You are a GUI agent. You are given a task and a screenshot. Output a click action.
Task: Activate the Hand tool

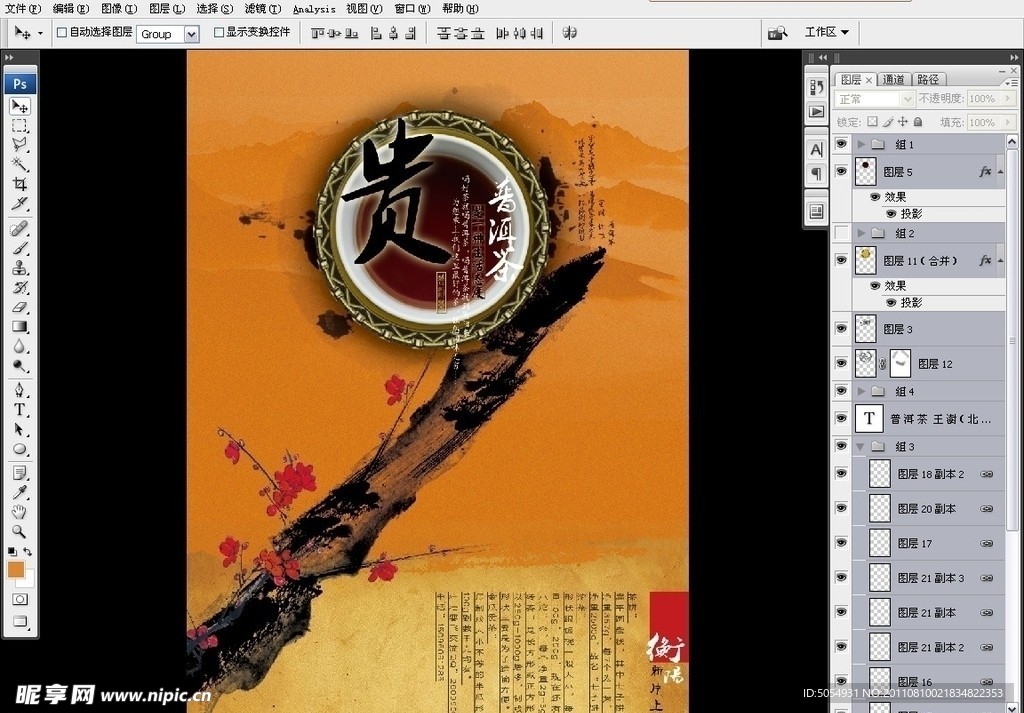(19, 512)
